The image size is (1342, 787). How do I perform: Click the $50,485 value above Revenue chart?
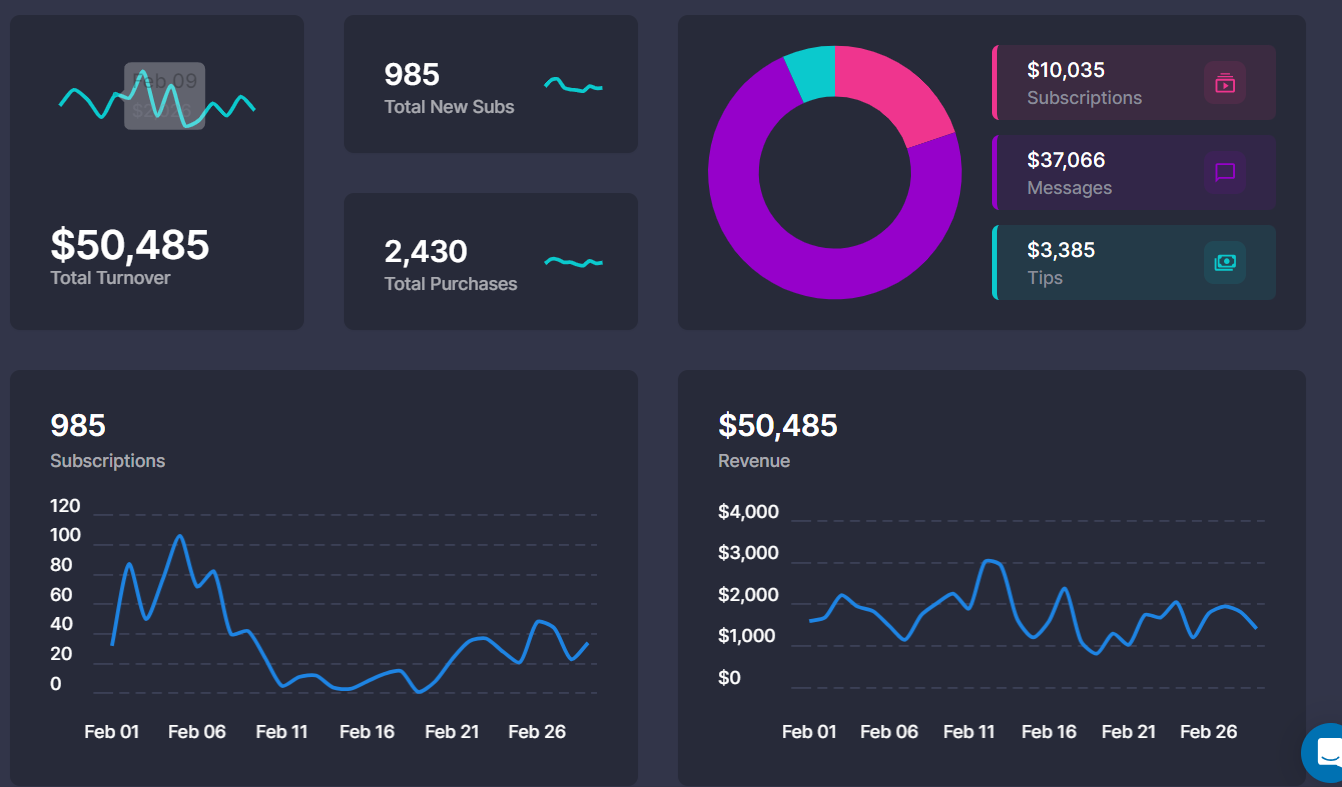(778, 425)
